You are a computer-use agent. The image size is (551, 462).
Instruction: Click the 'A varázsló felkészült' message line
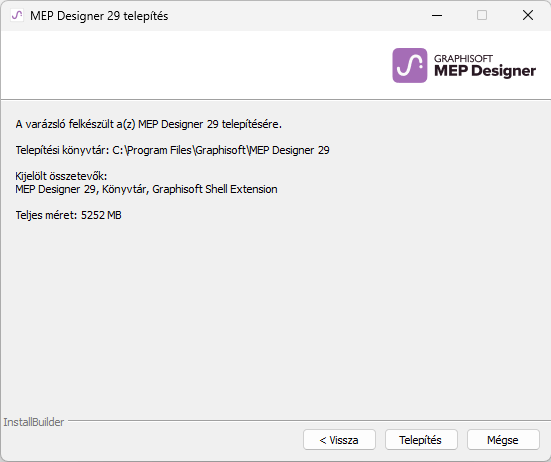click(149, 124)
